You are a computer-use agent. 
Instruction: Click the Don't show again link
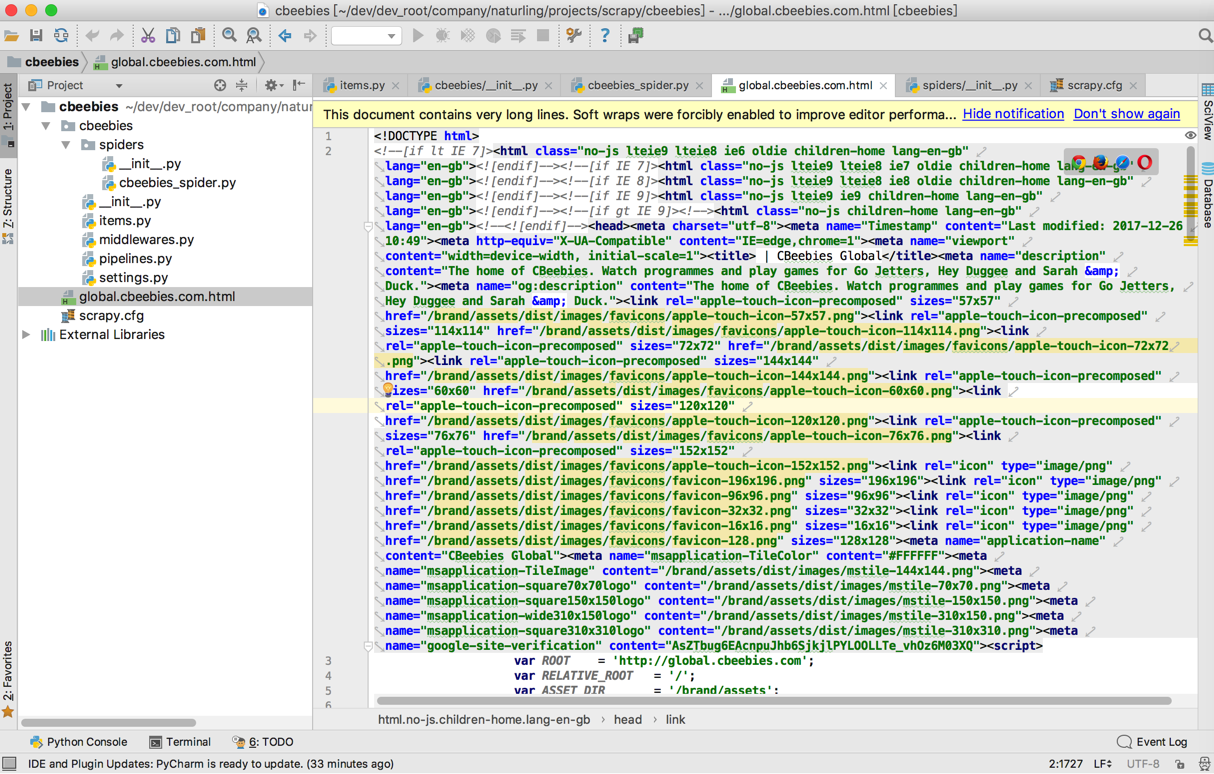click(1126, 114)
